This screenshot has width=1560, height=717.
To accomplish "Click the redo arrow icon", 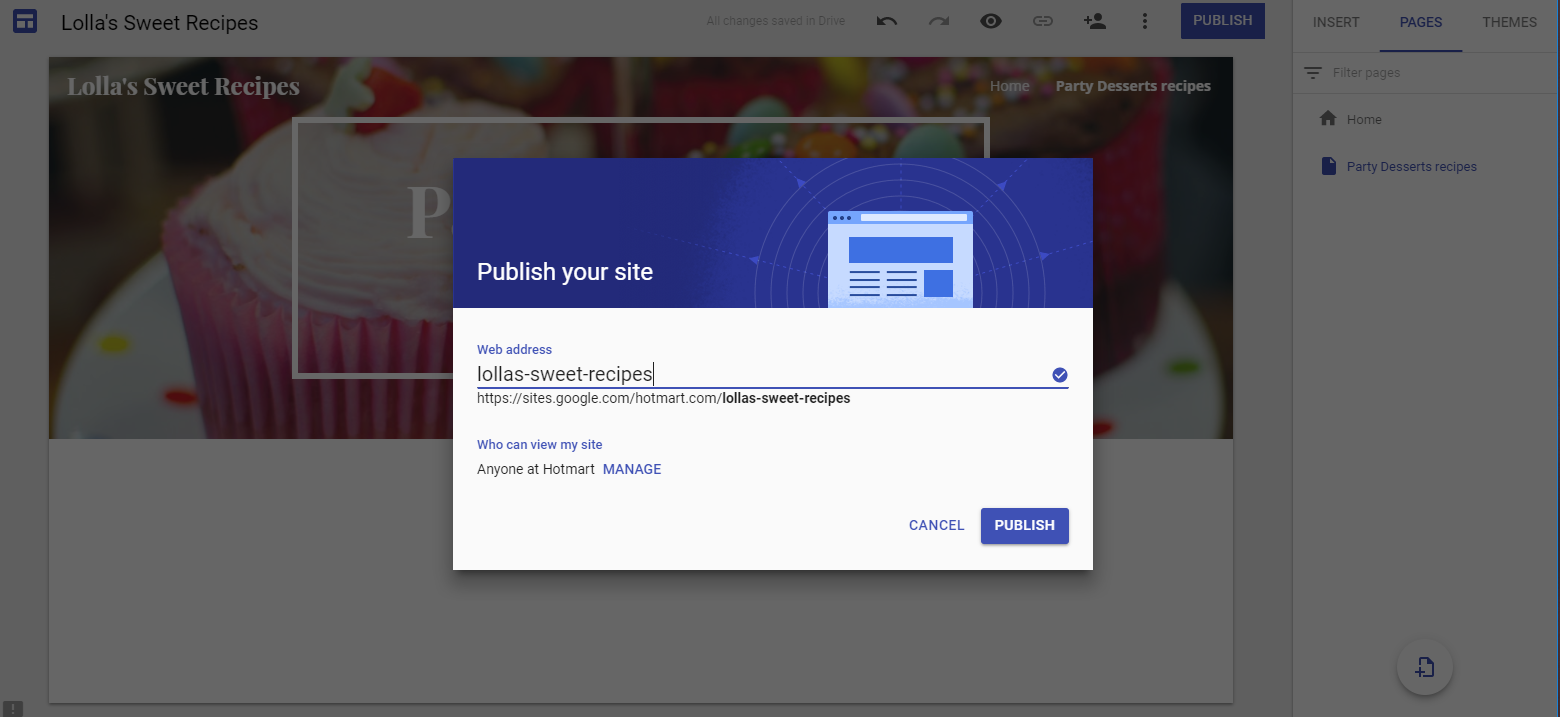I will click(x=938, y=21).
